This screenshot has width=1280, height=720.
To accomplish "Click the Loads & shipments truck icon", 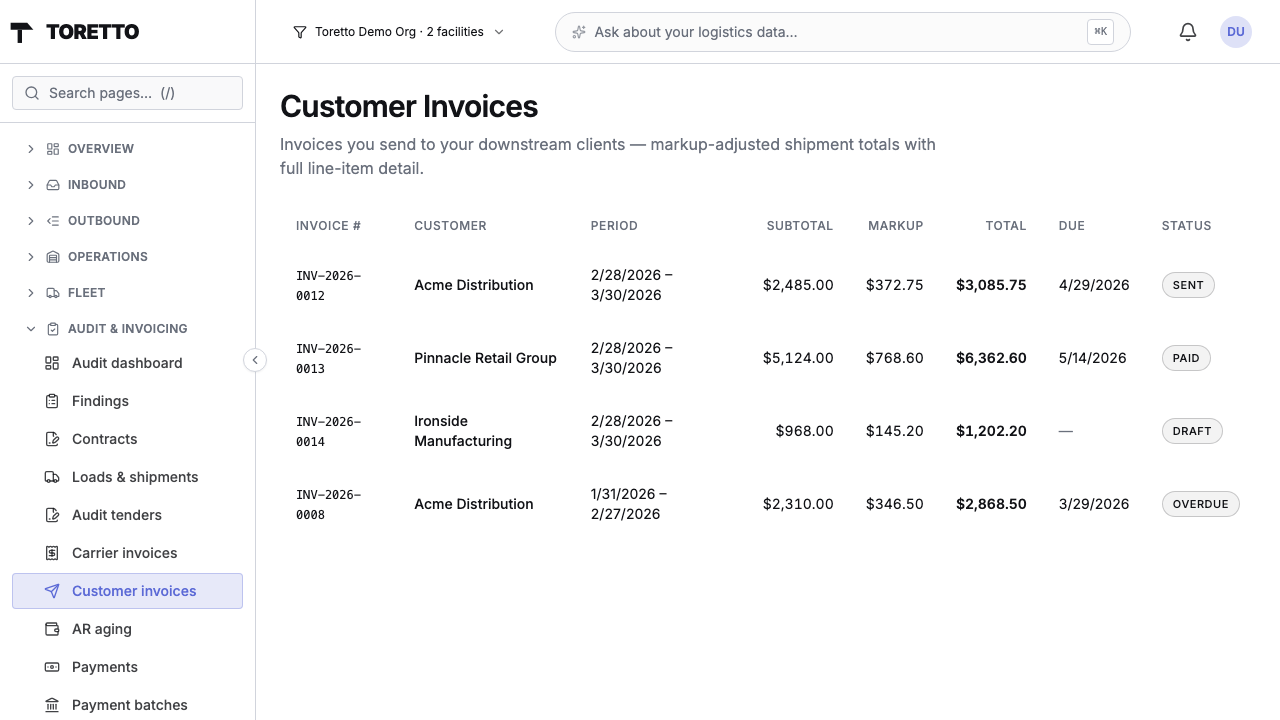I will (52, 477).
